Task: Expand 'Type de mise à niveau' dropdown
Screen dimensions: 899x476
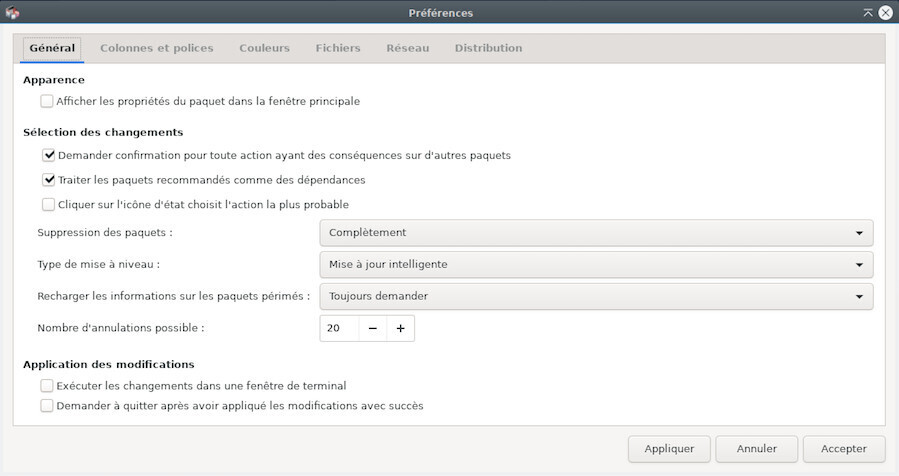Action: coord(596,265)
